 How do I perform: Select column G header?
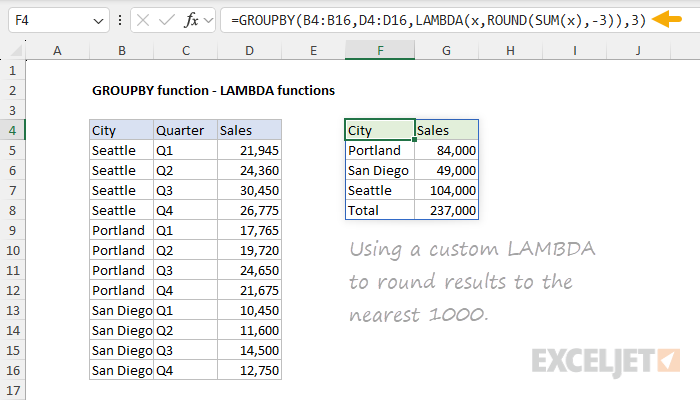[446, 50]
